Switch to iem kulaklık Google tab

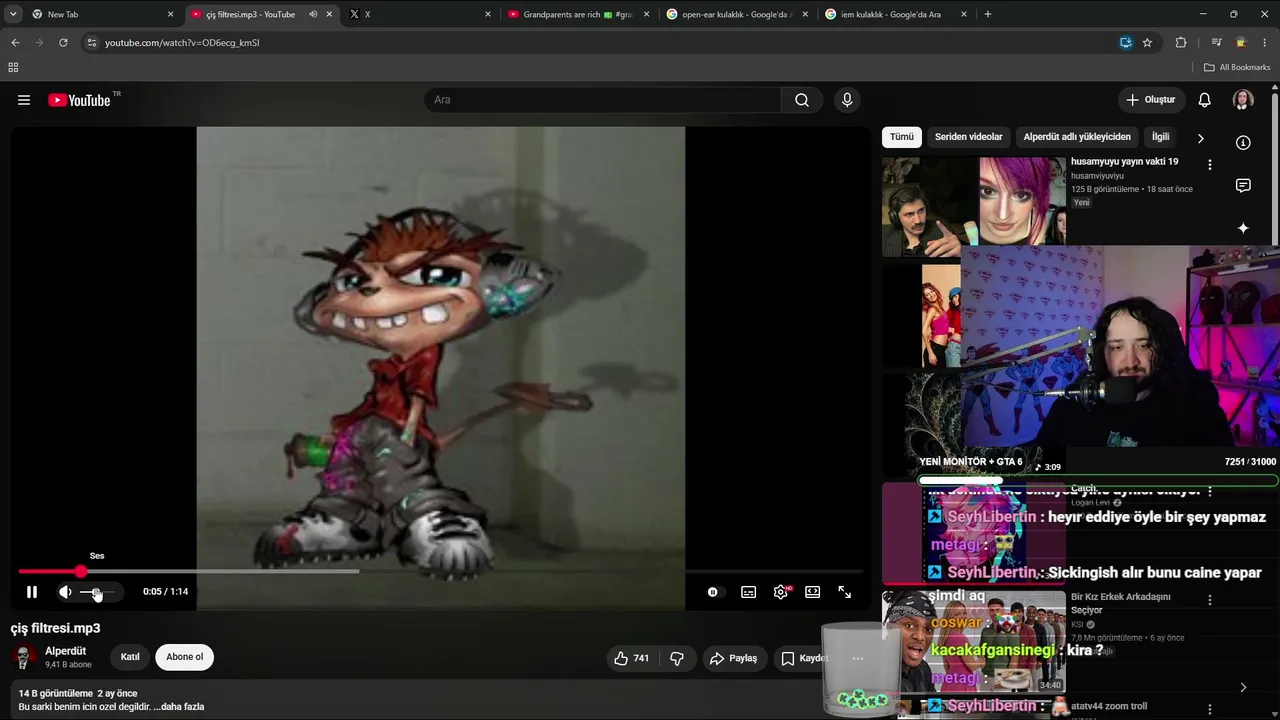pos(895,14)
